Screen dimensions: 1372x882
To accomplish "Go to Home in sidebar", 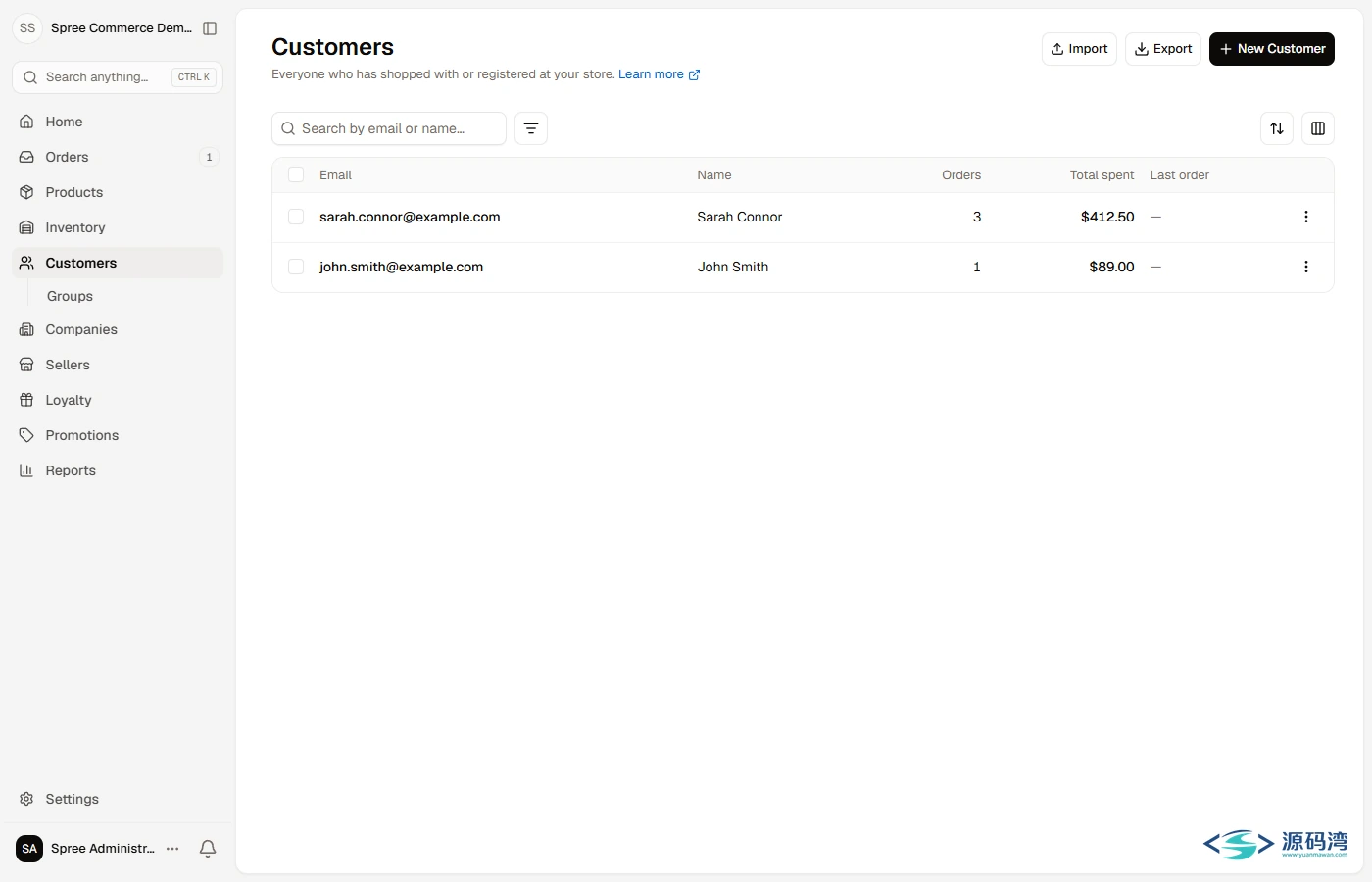I will tap(118, 122).
